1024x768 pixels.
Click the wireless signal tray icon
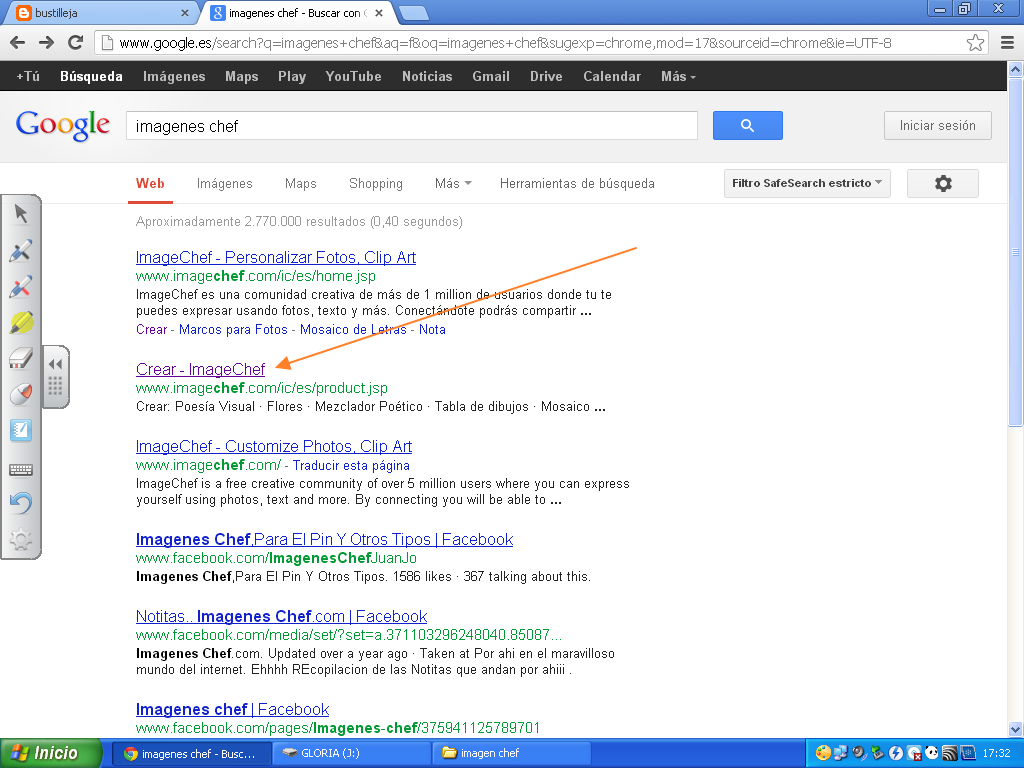[950, 753]
